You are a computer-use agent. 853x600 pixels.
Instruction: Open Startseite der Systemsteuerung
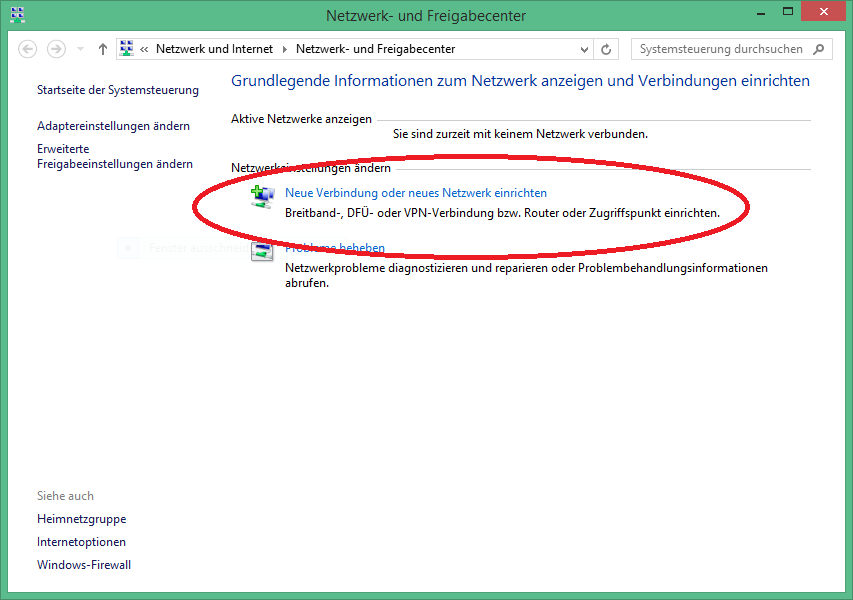[x=118, y=90]
